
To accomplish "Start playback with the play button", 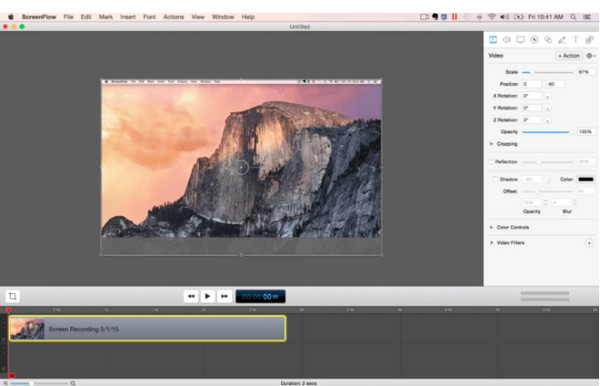I will coord(207,296).
